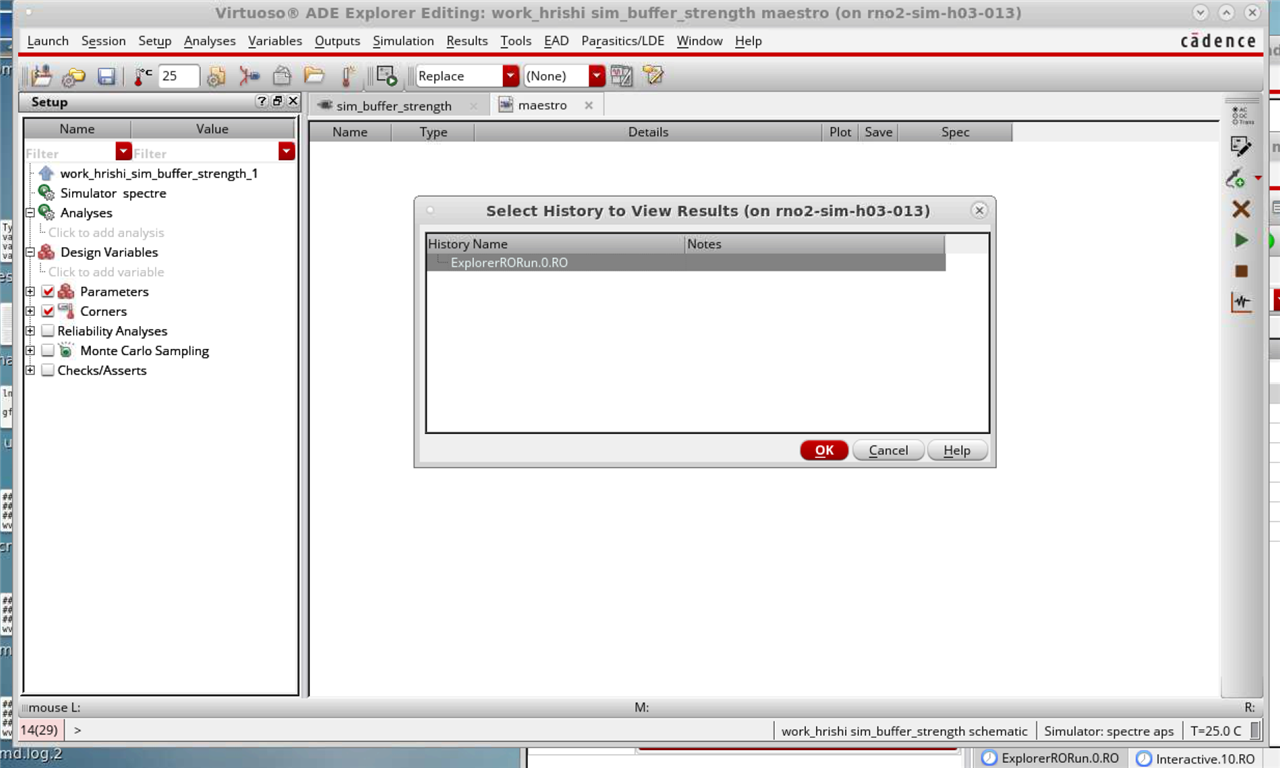Open the red dropdown arrow beside add probe icon

coord(1258,179)
